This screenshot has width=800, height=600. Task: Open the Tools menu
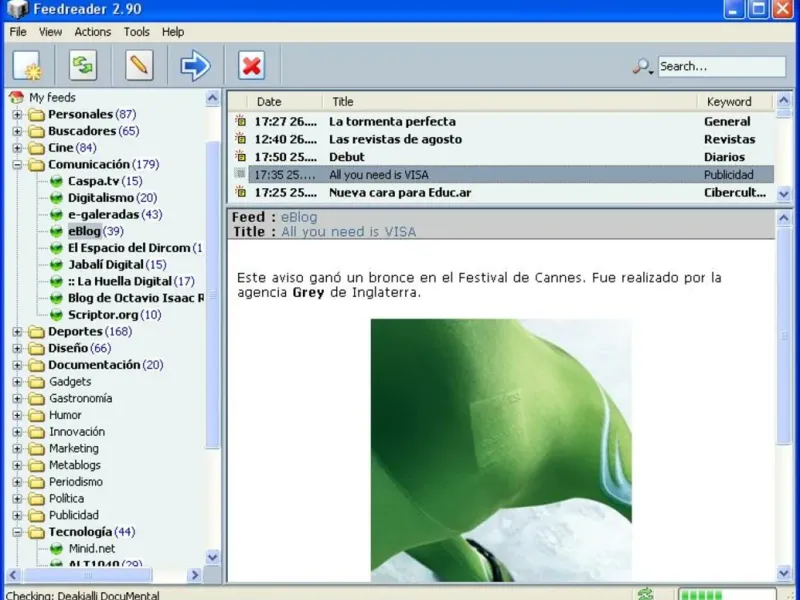[x=136, y=32]
